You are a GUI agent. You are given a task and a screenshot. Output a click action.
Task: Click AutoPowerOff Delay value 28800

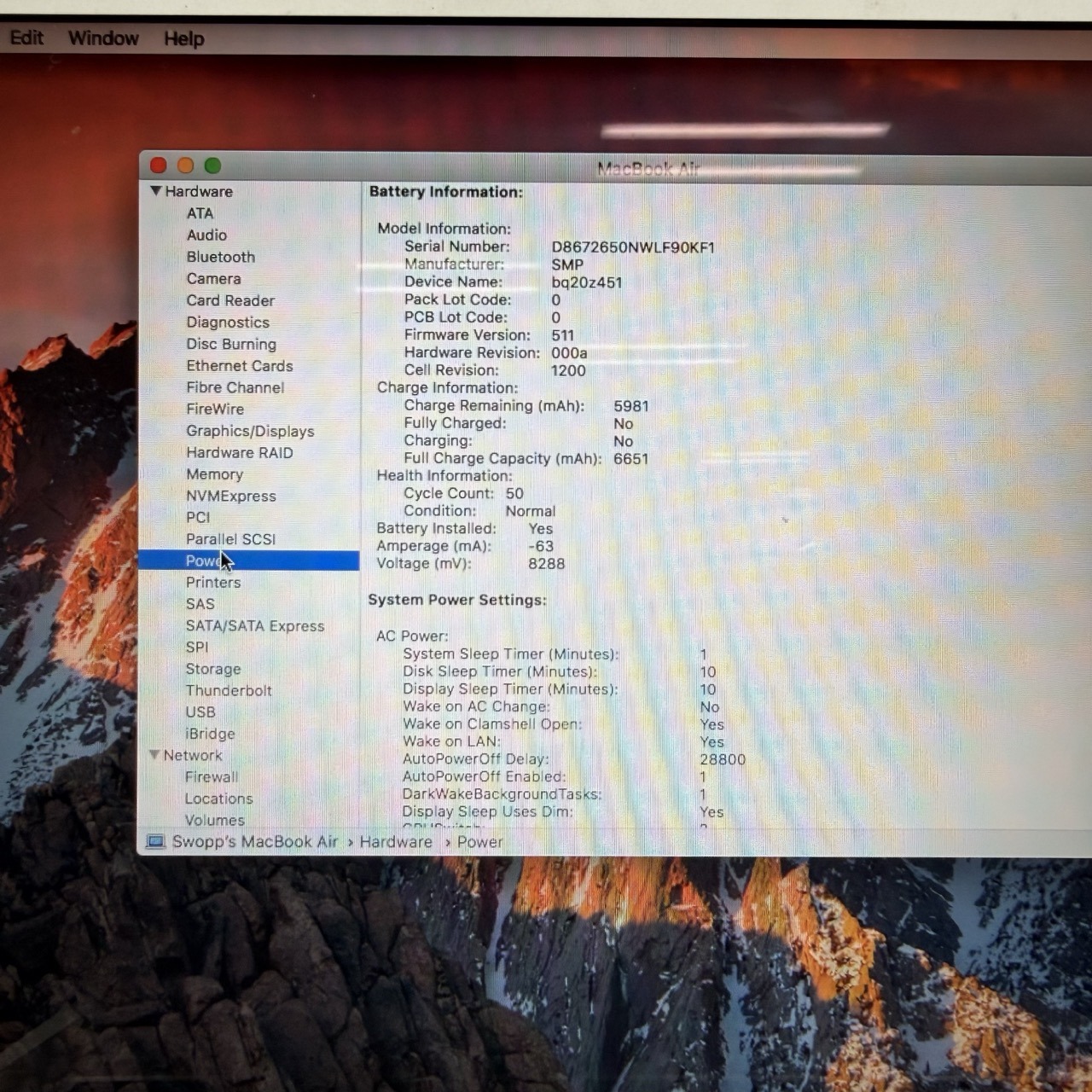[x=723, y=759]
